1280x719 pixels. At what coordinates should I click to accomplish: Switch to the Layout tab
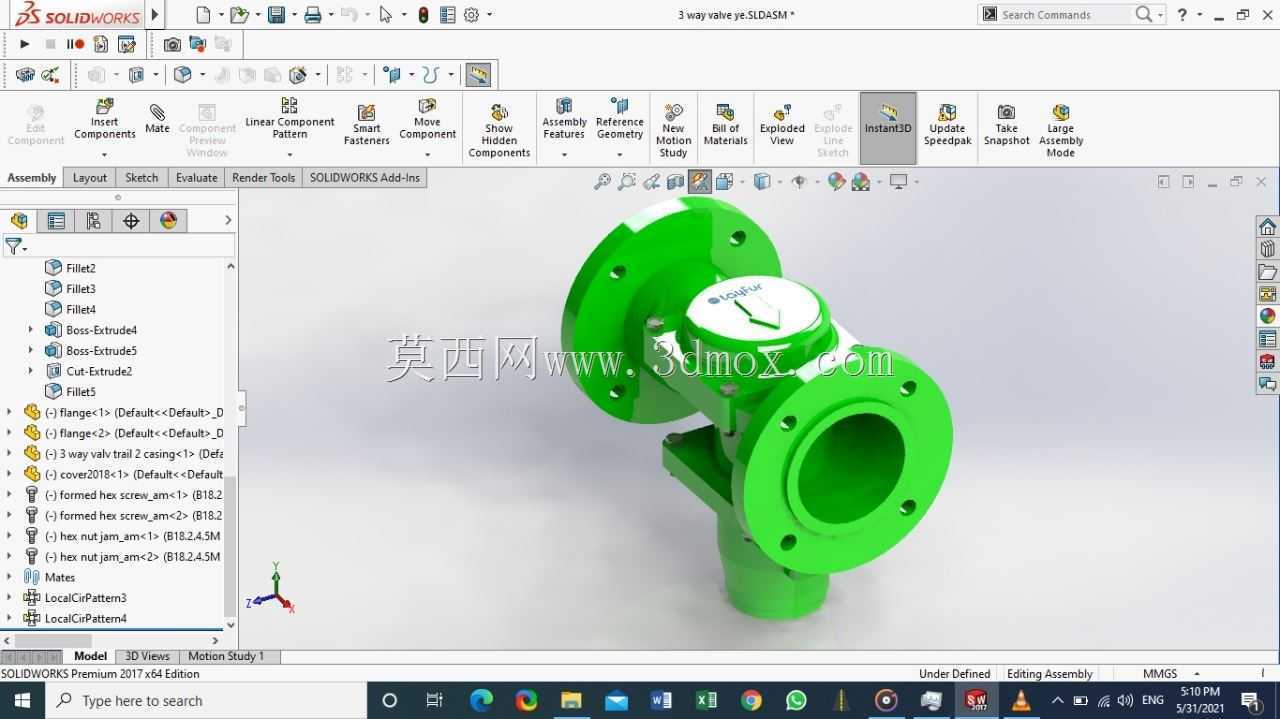(89, 178)
